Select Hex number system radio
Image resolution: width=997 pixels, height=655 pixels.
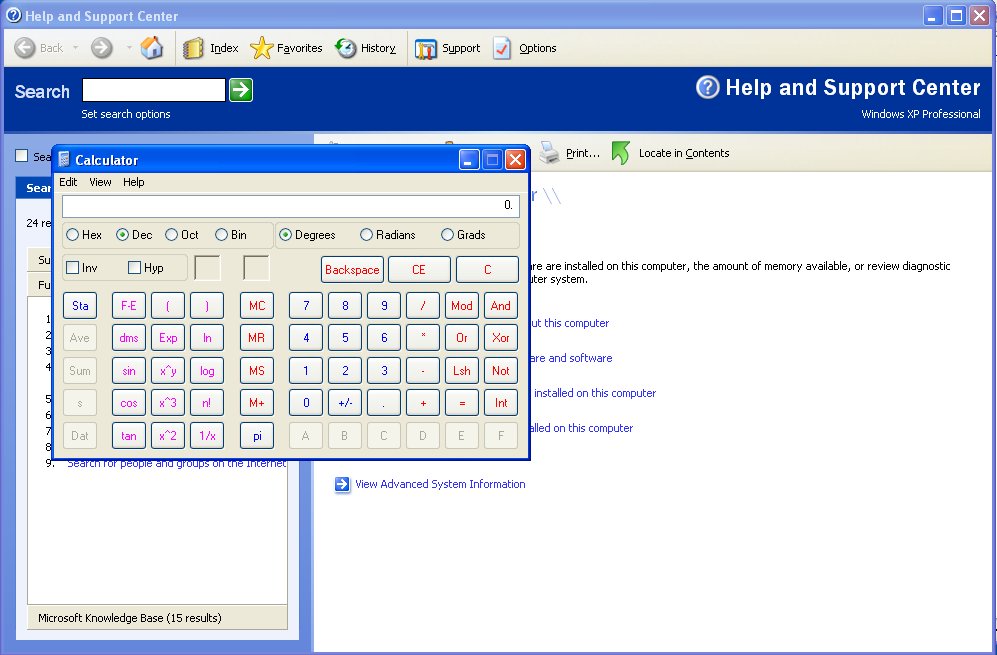pos(72,235)
